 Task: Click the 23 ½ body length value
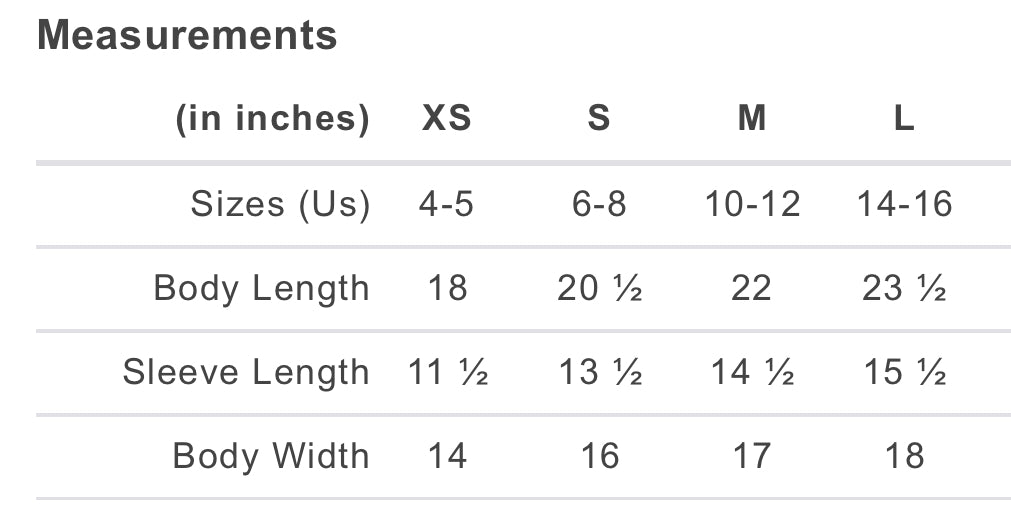(904, 289)
